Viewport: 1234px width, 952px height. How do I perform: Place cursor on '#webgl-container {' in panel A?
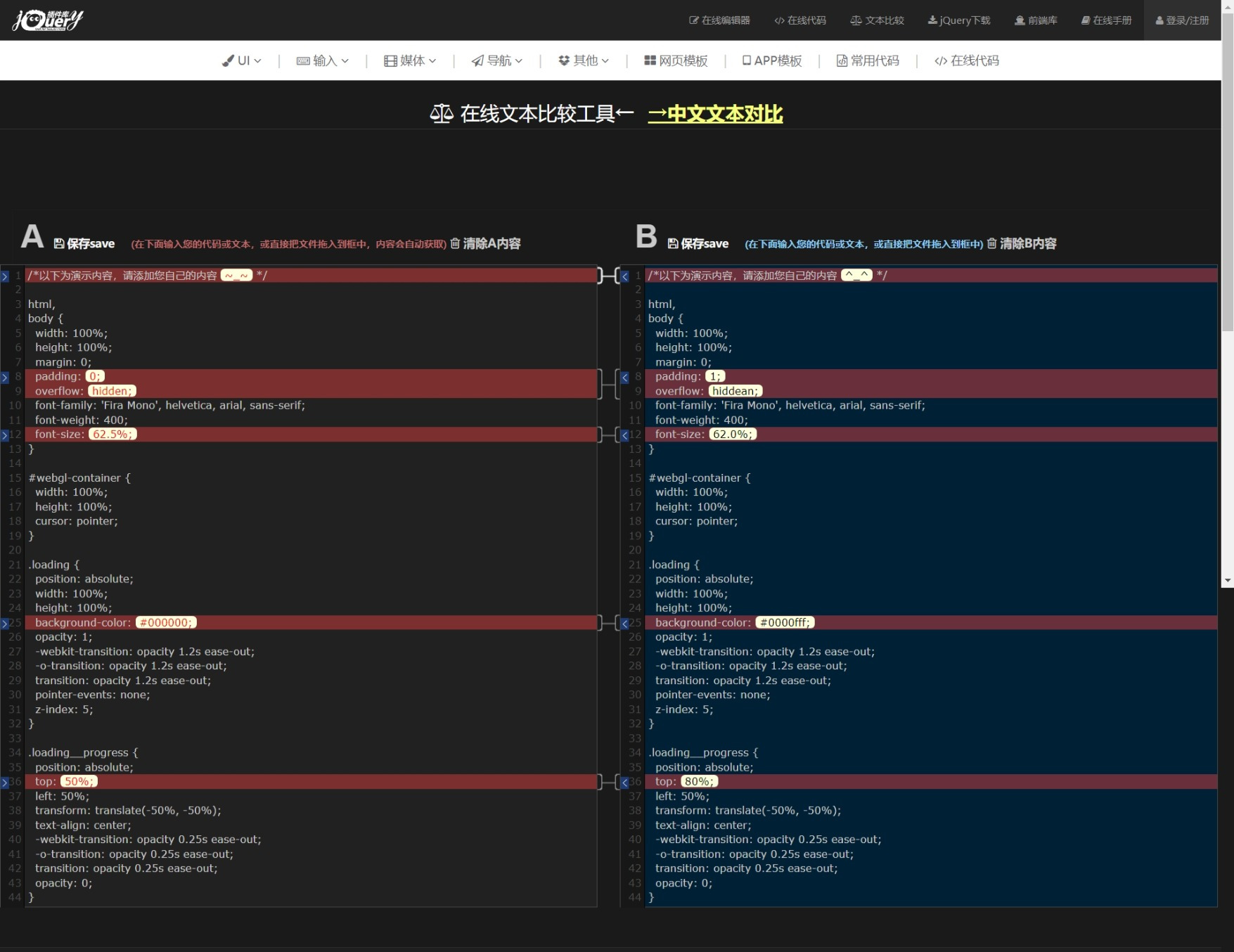pyautogui.click(x=79, y=477)
